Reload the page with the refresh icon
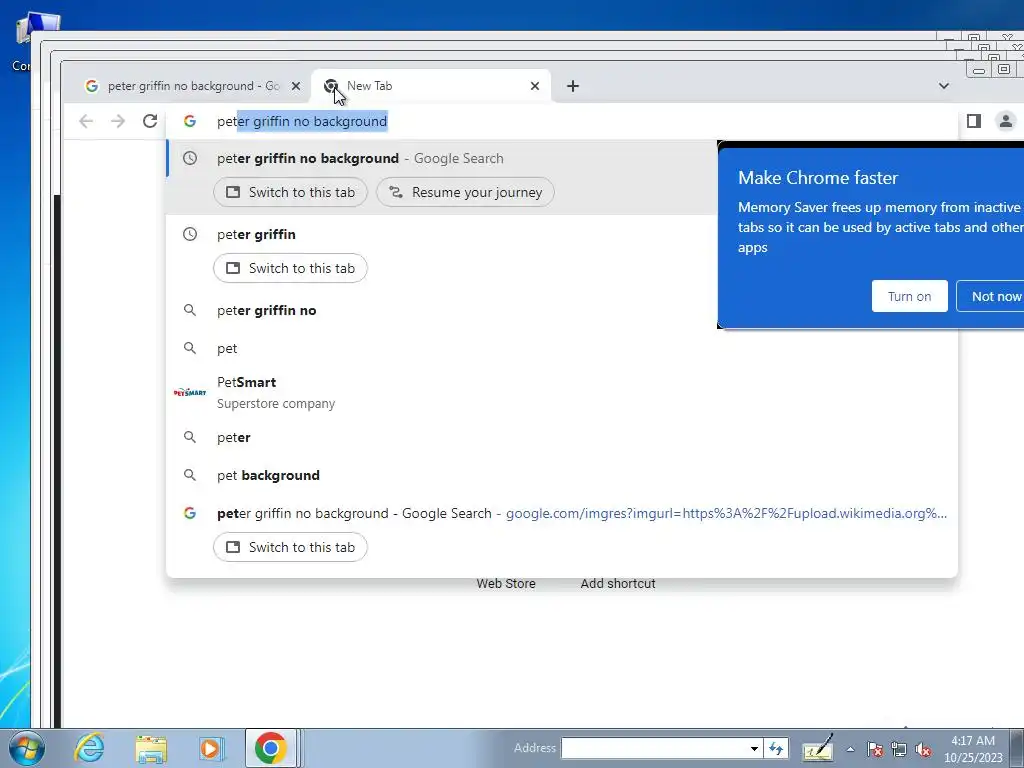Viewport: 1024px width, 768px height. pos(150,121)
